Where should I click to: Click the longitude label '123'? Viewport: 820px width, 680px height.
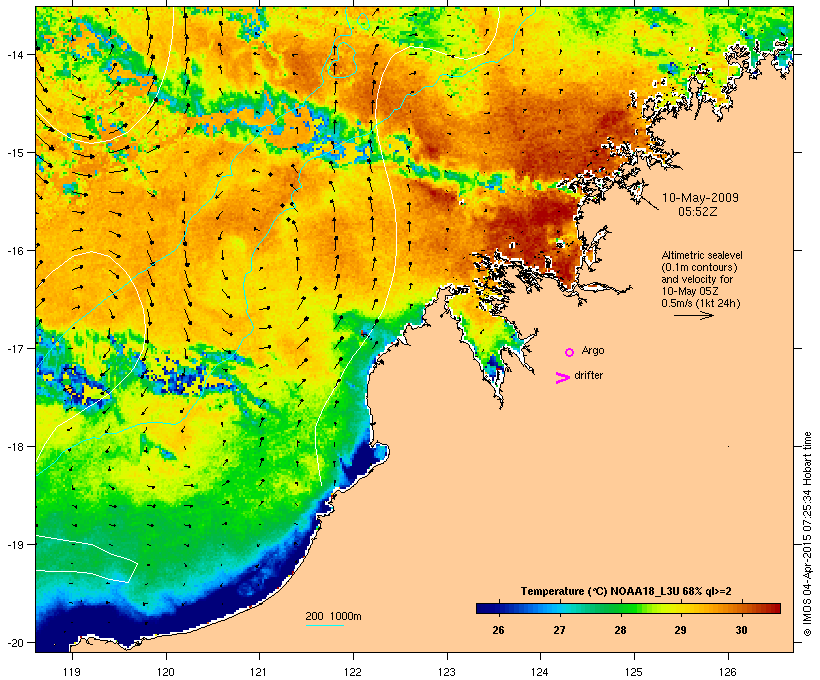click(x=447, y=672)
